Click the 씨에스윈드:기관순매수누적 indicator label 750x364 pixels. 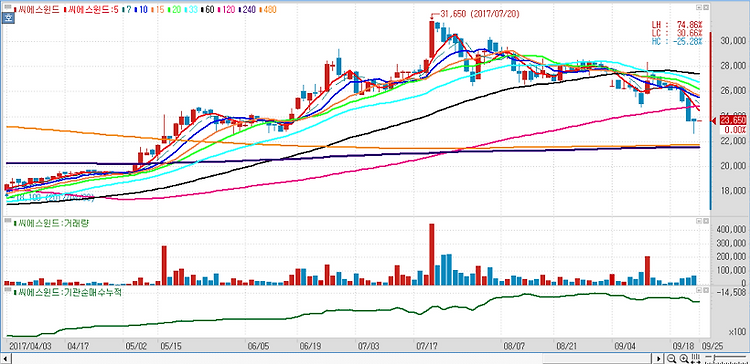(x=67, y=292)
